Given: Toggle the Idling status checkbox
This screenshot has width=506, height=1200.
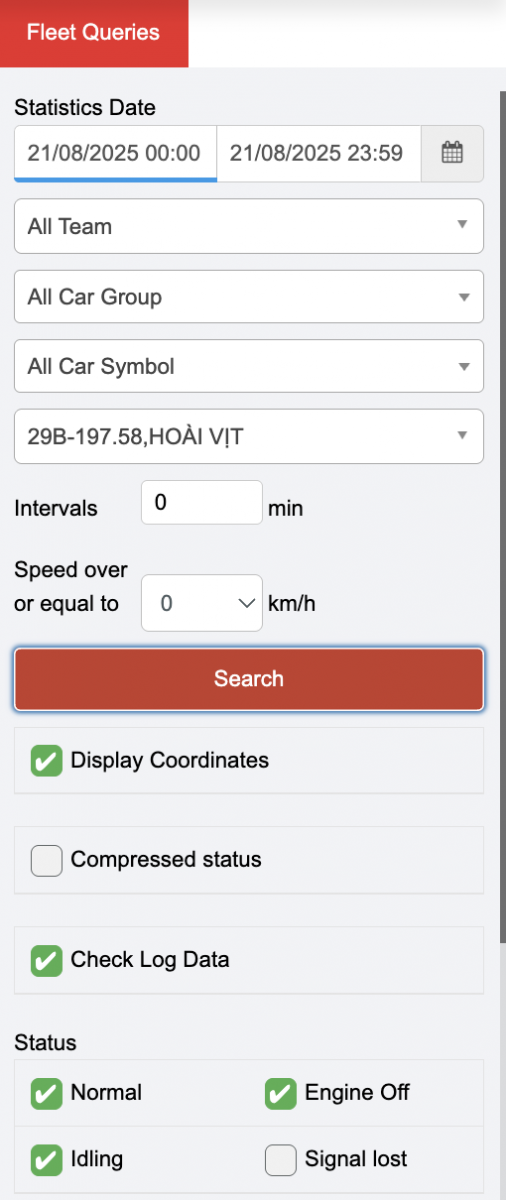Looking at the screenshot, I should (47, 1160).
